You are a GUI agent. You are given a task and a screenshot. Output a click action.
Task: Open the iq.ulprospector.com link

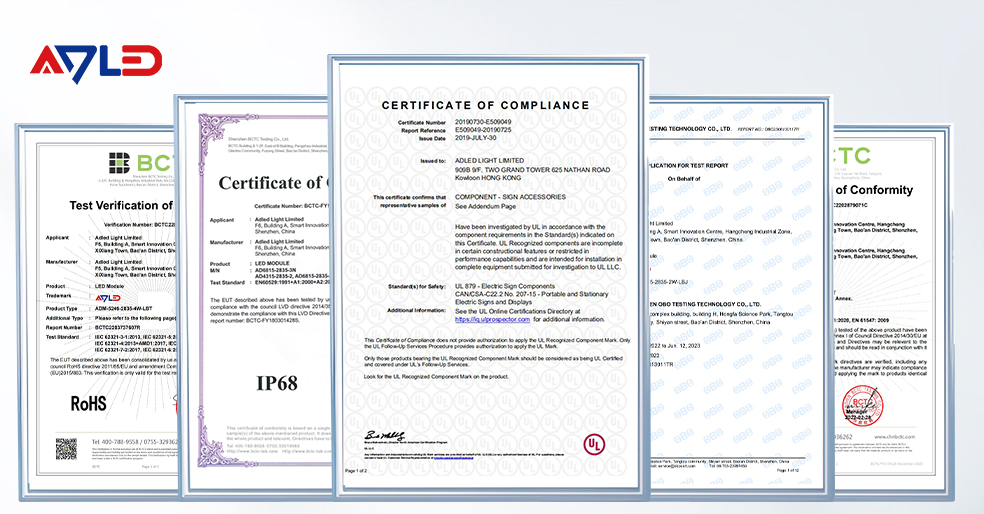coord(493,319)
